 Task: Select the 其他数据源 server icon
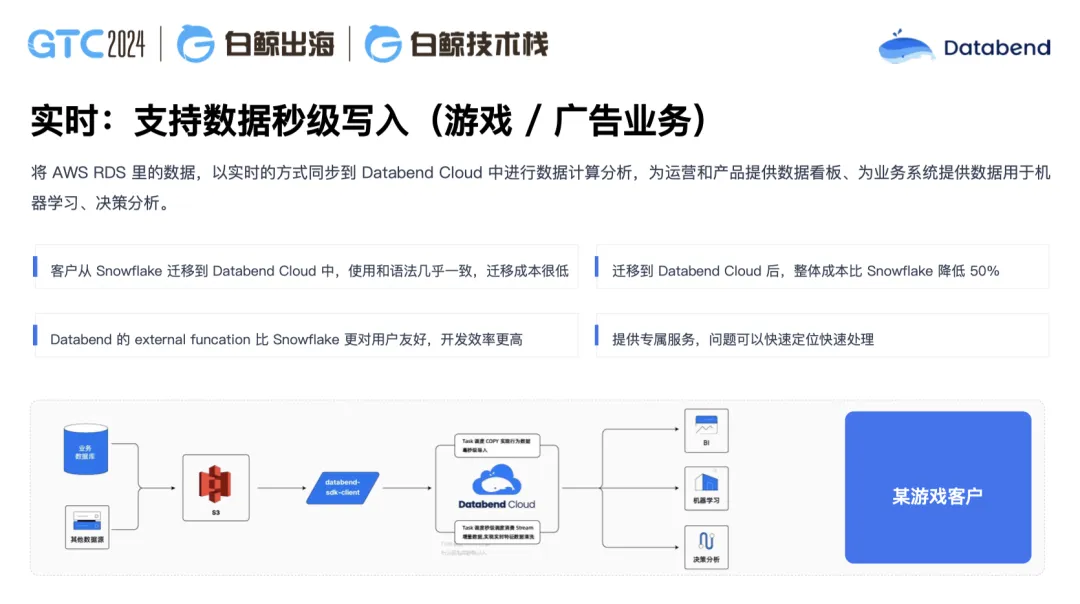pos(87,527)
